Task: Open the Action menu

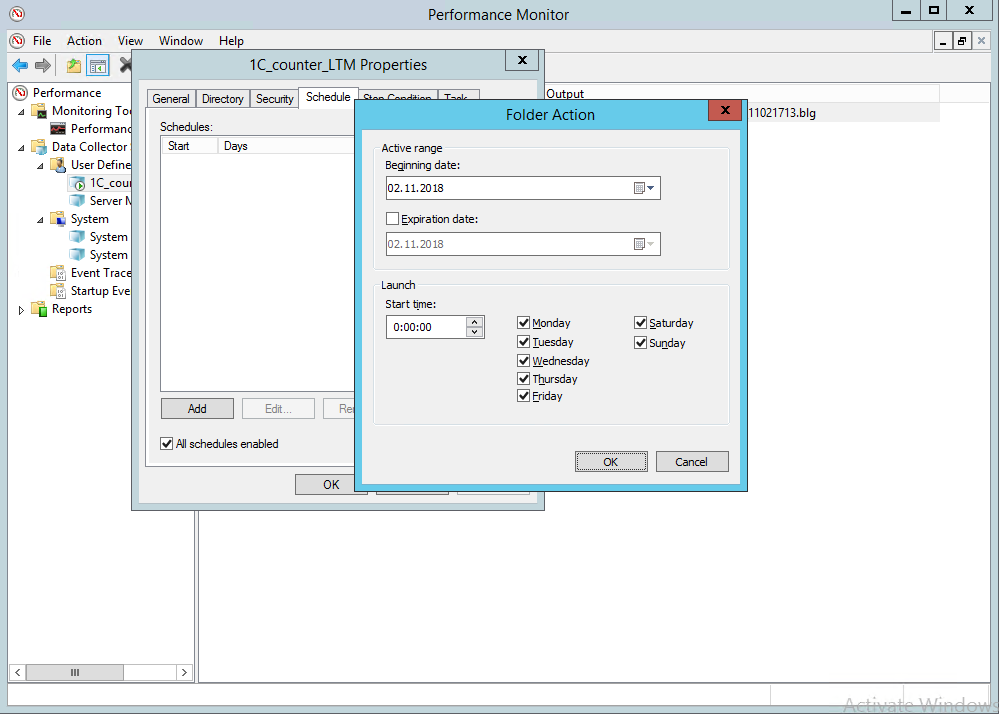Action: tap(84, 41)
